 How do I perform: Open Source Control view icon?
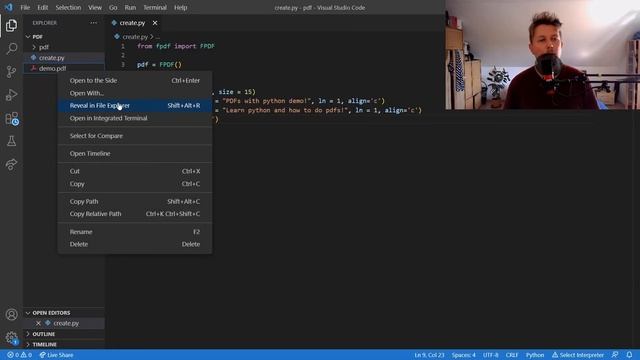coord(11,72)
